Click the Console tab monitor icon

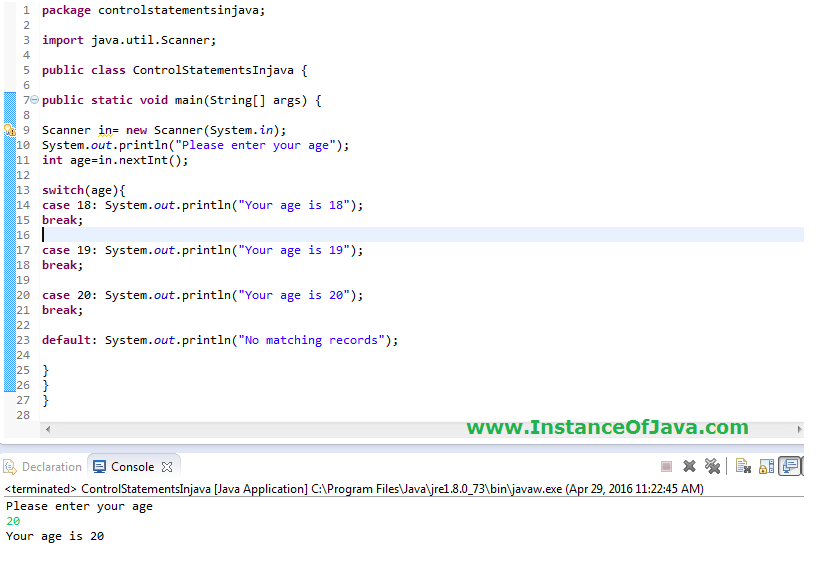coord(99,467)
